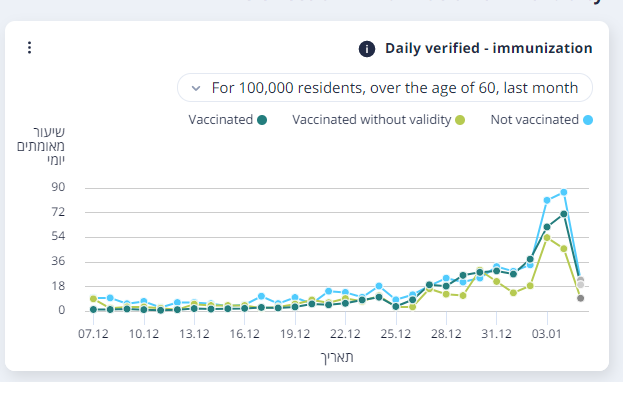Viewport: 623px width, 409px height.
Task: Click the light blue Not vaccinated dot
Action: click(588, 120)
